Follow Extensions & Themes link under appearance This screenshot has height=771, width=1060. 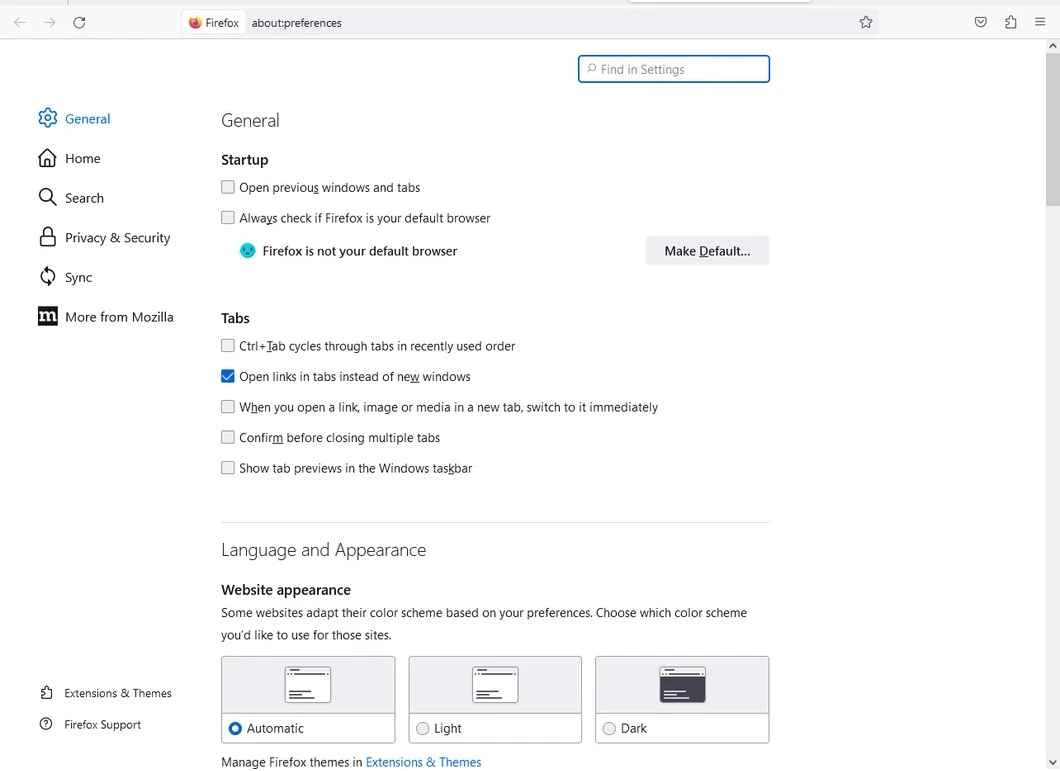(423, 762)
